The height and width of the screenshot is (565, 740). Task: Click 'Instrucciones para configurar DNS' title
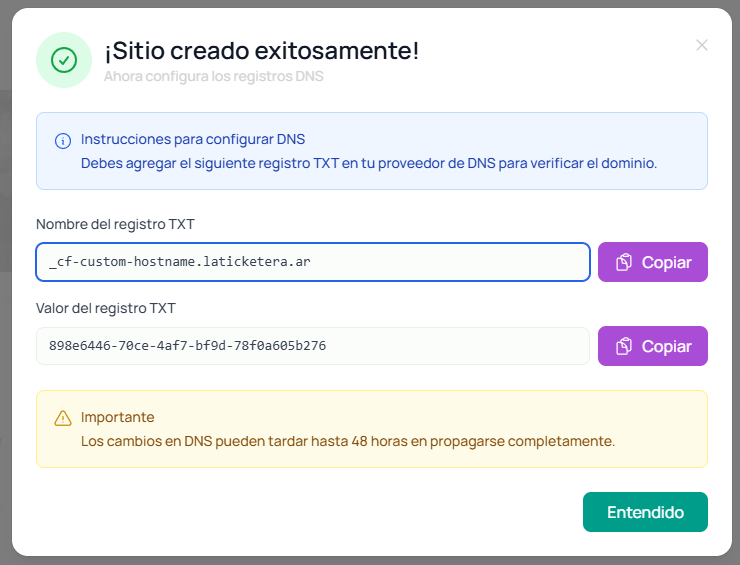click(x=193, y=139)
